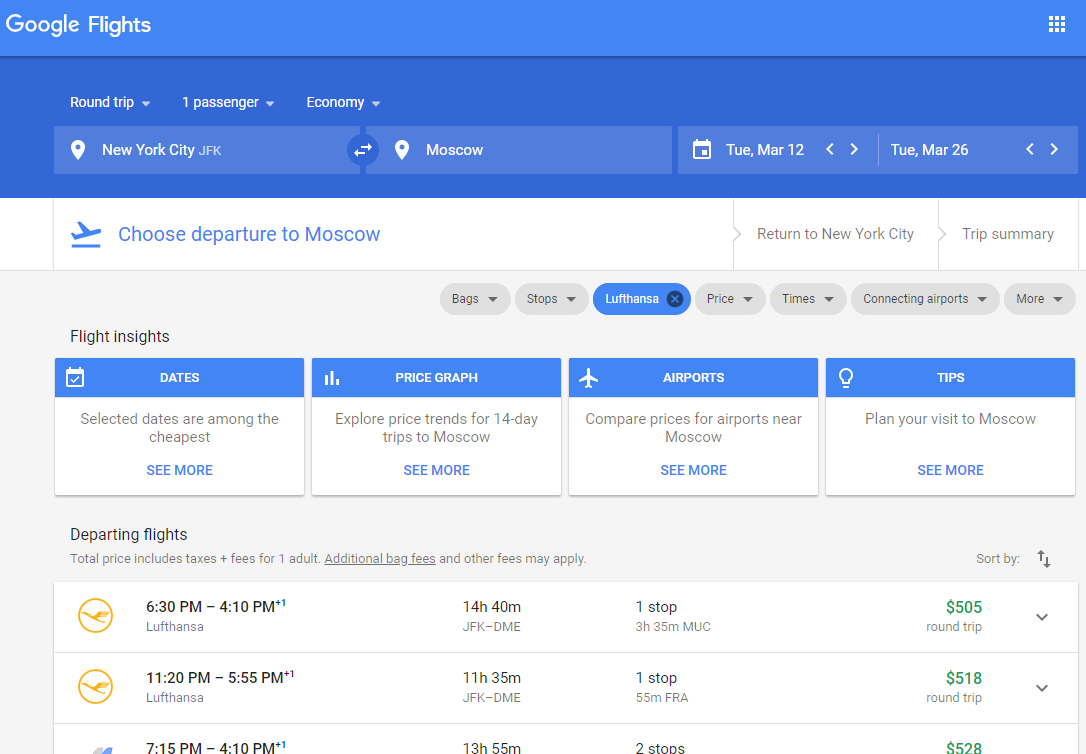Screen dimensions: 1086x754
Task: Remove the Lufthansa filter chip
Action: tap(675, 299)
